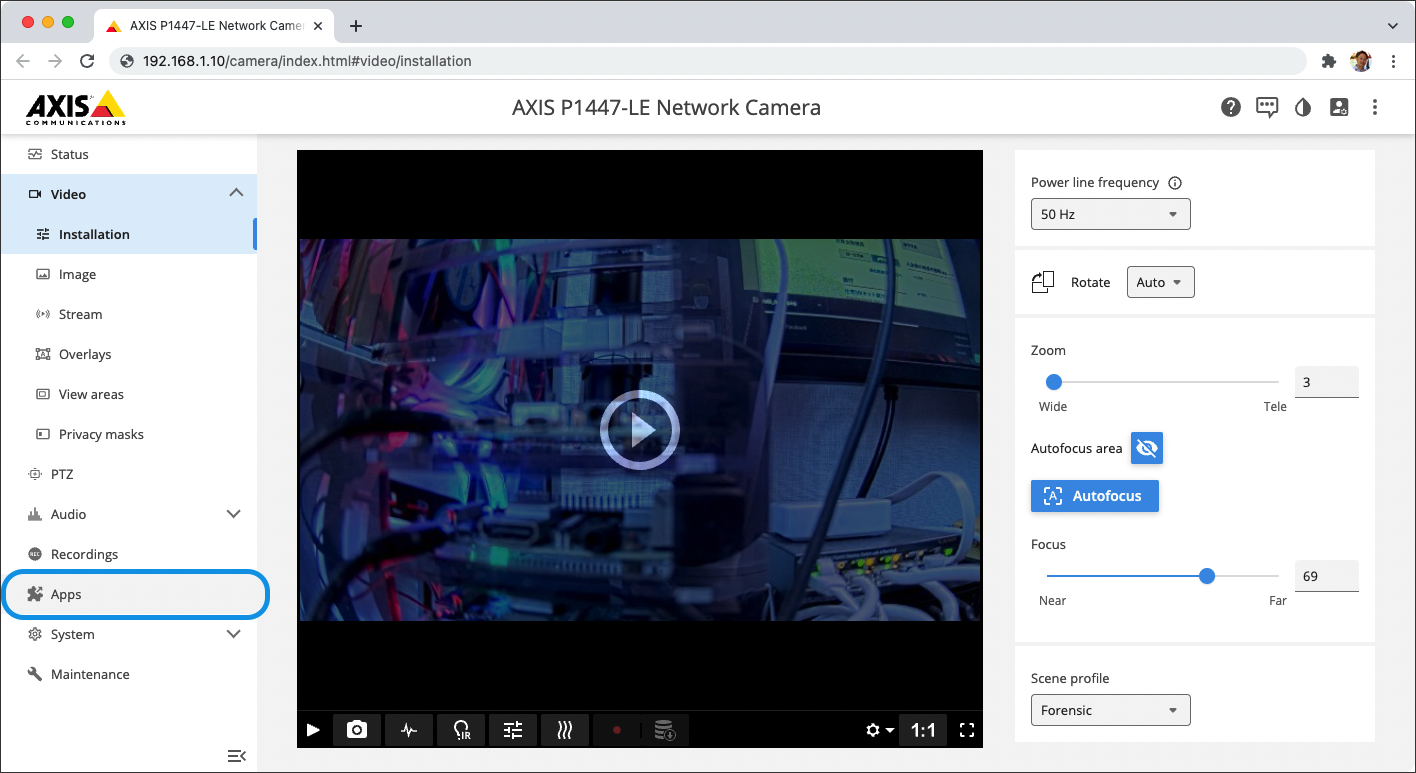Open the browser extensions puzzle icon
The height and width of the screenshot is (773, 1416).
click(x=1328, y=61)
